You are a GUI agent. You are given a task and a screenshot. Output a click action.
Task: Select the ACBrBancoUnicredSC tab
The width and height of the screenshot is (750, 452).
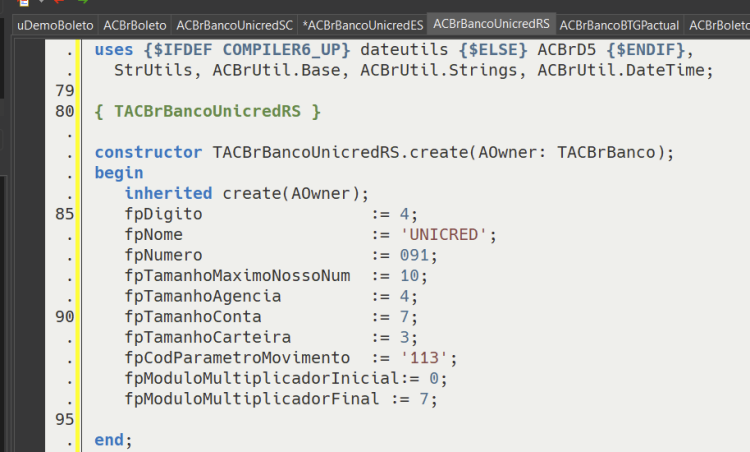234,25
